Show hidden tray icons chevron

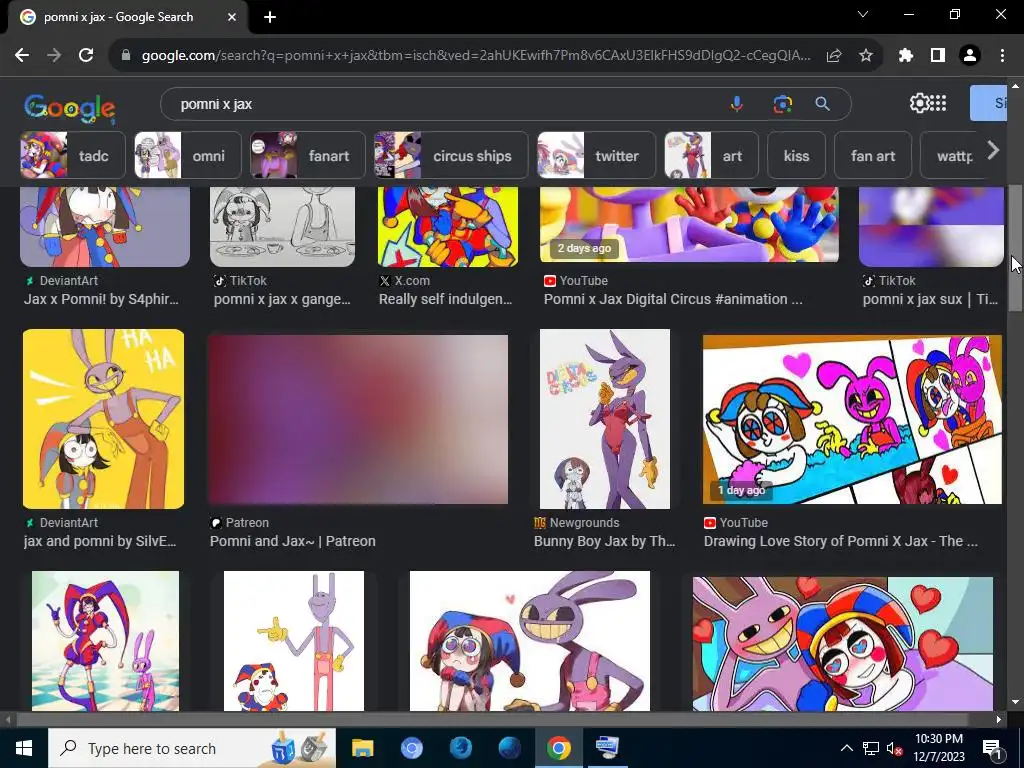846,748
